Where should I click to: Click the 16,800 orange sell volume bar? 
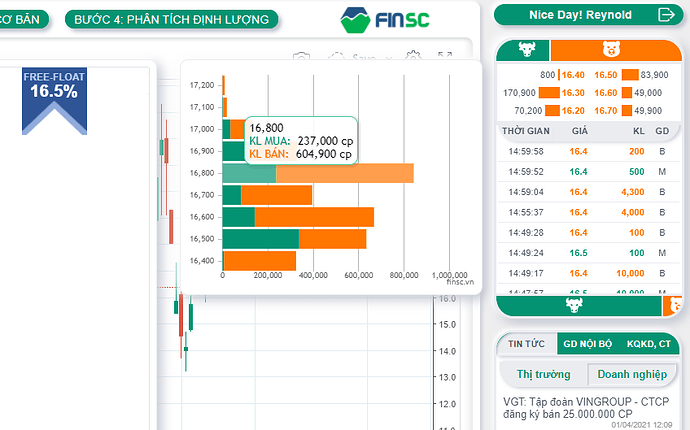345,173
